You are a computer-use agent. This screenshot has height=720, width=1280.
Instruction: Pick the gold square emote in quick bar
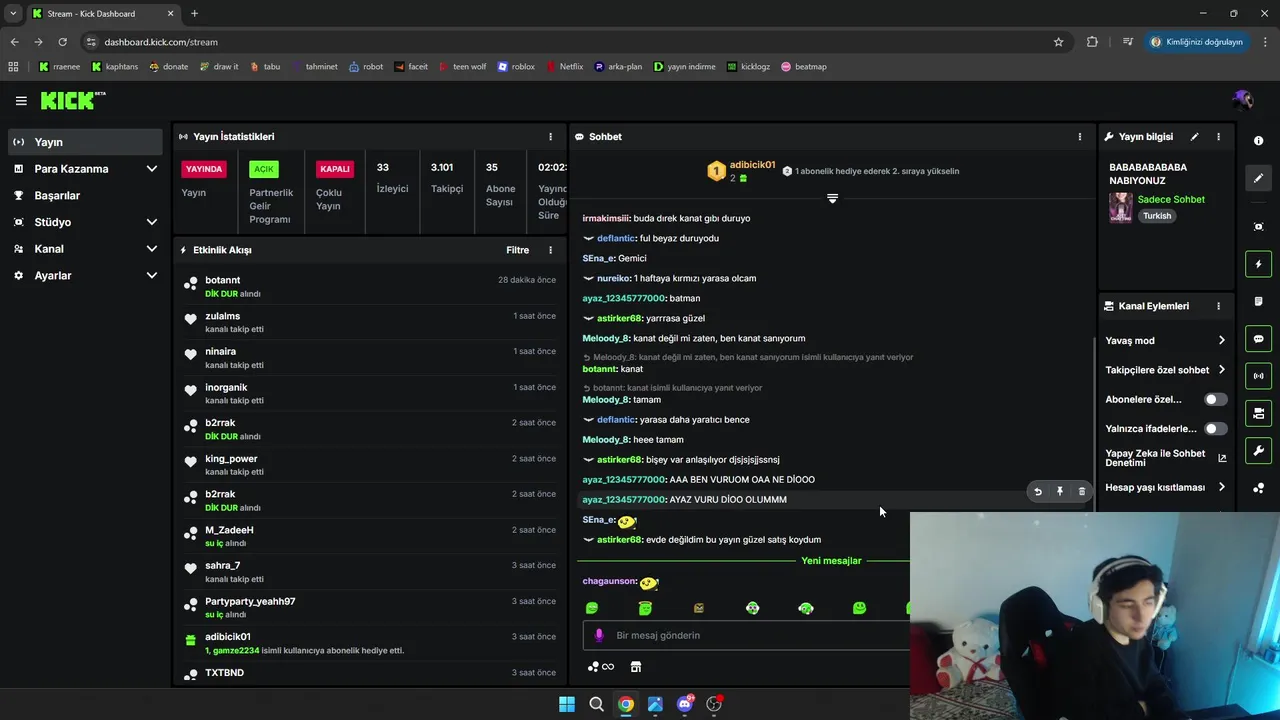pyautogui.click(x=699, y=608)
